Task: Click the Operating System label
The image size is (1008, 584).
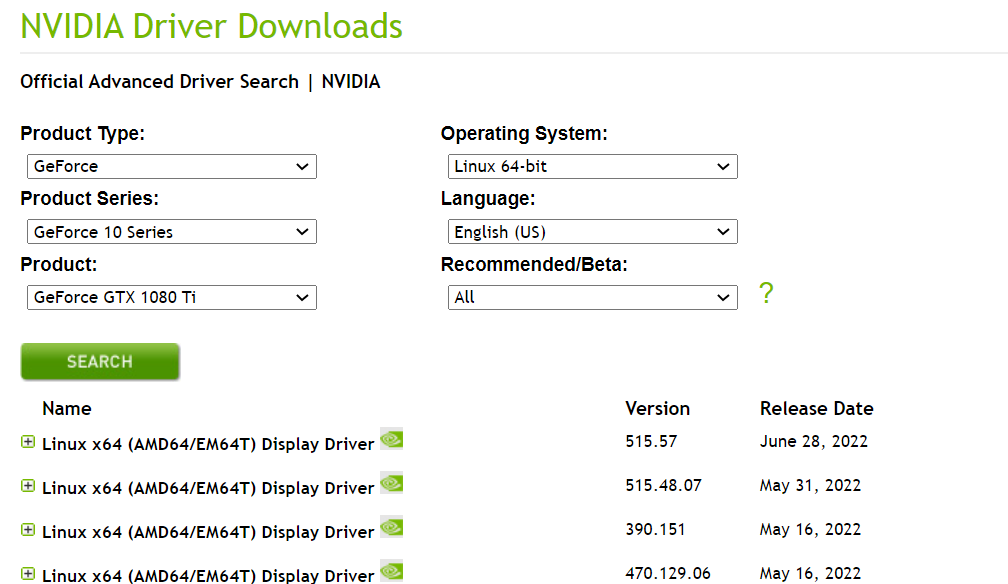Action: [x=524, y=134]
